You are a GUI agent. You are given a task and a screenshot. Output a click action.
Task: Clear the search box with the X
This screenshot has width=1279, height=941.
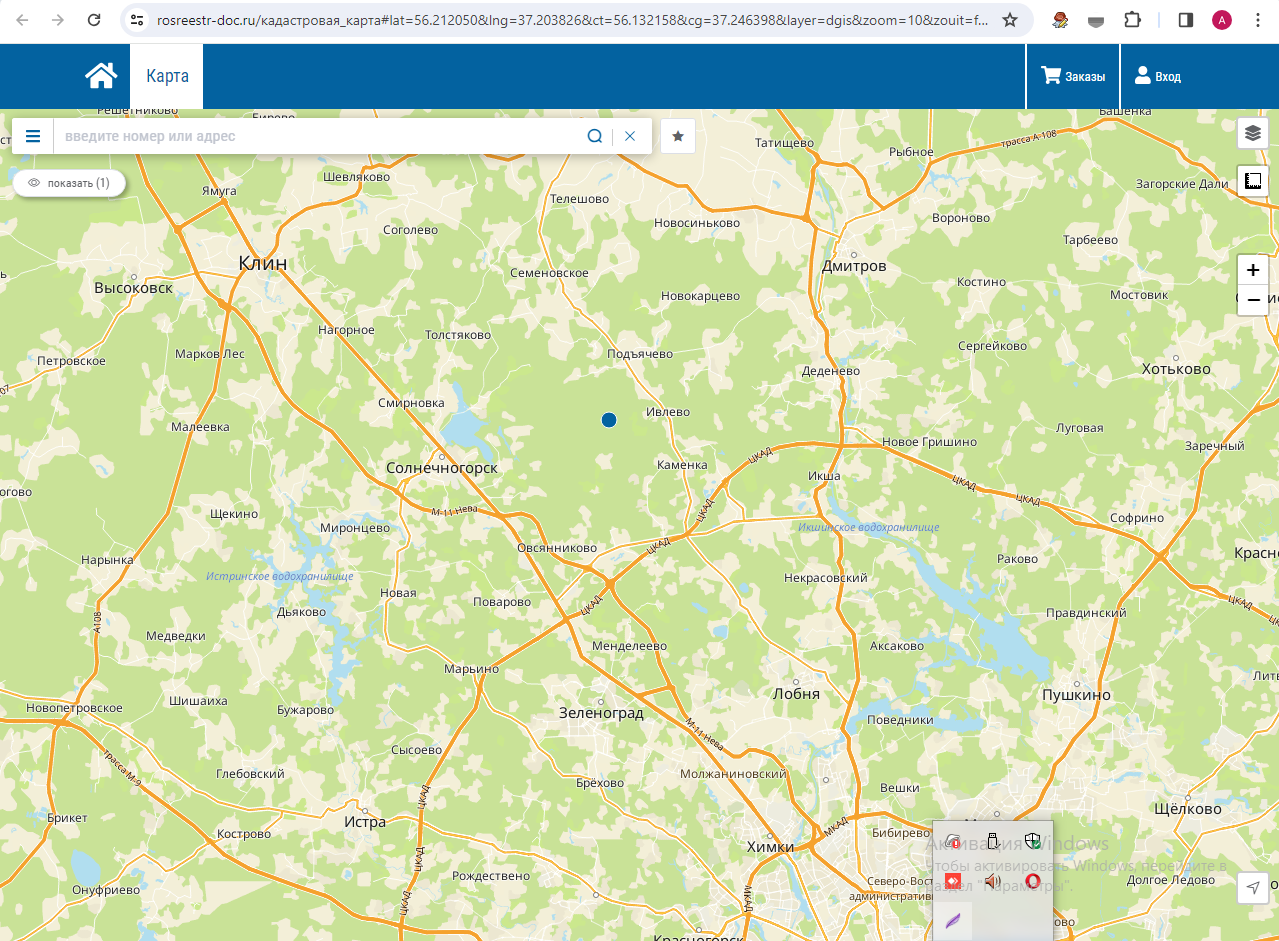pos(630,136)
